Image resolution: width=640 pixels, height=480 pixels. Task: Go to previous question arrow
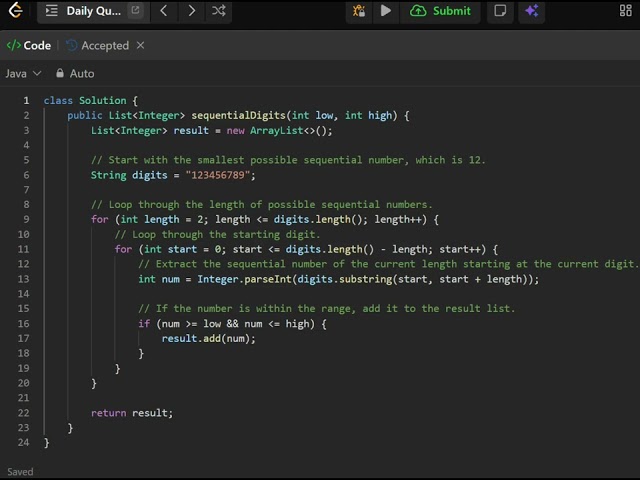click(164, 11)
